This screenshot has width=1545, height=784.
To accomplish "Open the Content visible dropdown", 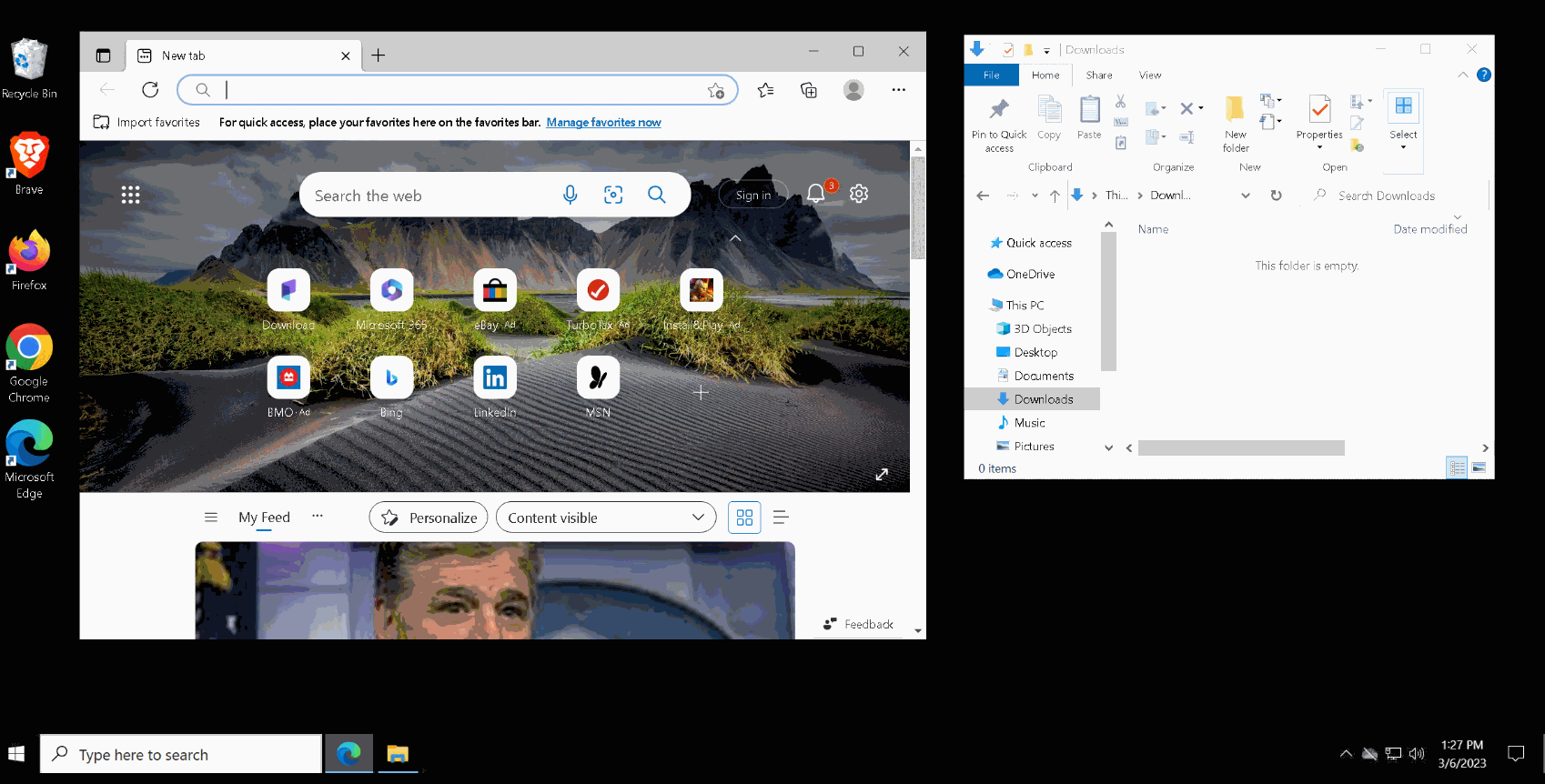I will click(x=606, y=518).
